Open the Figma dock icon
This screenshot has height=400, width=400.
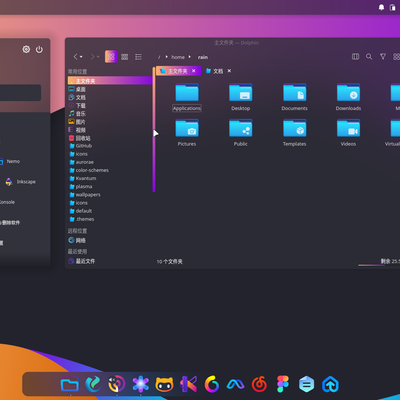pos(283,384)
